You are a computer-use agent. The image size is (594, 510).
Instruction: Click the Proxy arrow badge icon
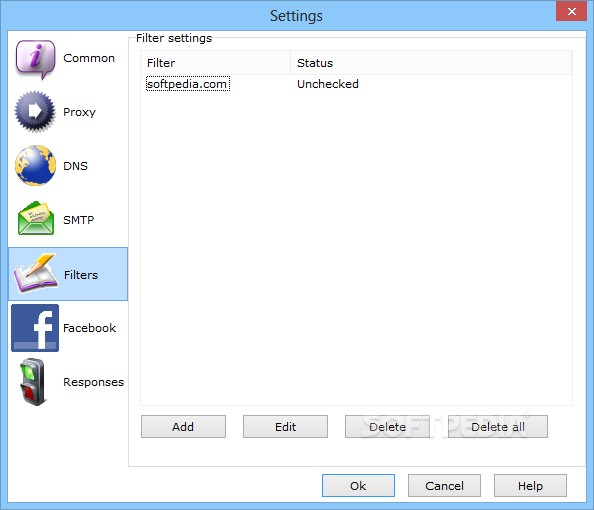(x=35, y=112)
